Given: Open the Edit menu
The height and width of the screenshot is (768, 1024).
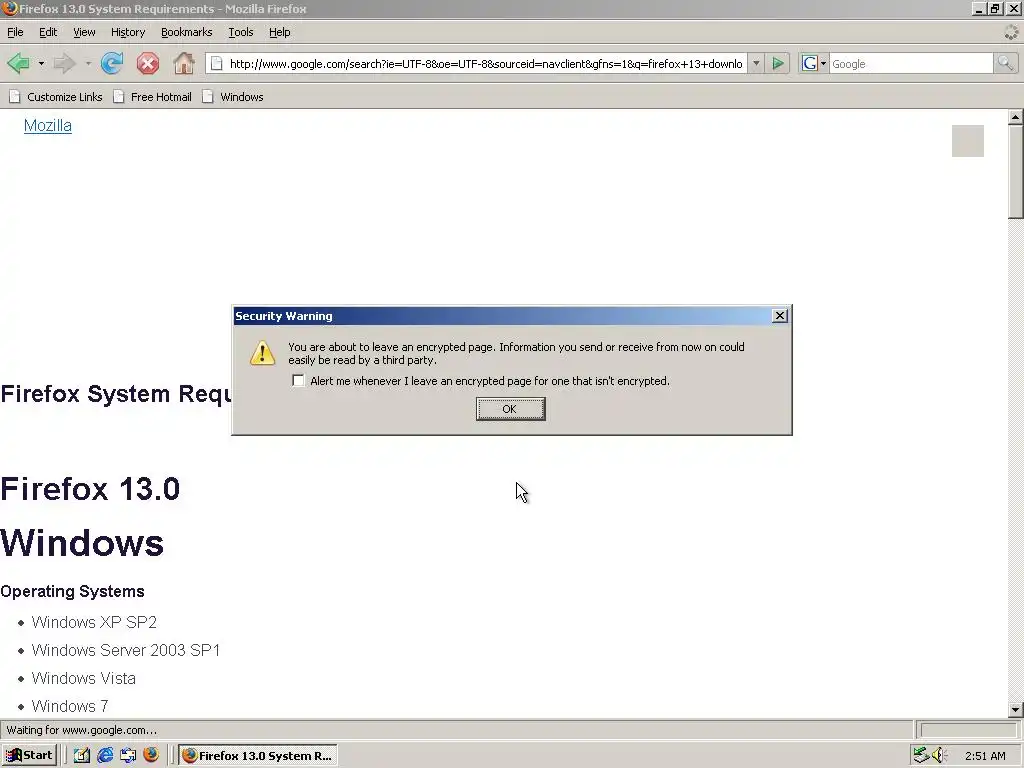Looking at the screenshot, I should [48, 32].
